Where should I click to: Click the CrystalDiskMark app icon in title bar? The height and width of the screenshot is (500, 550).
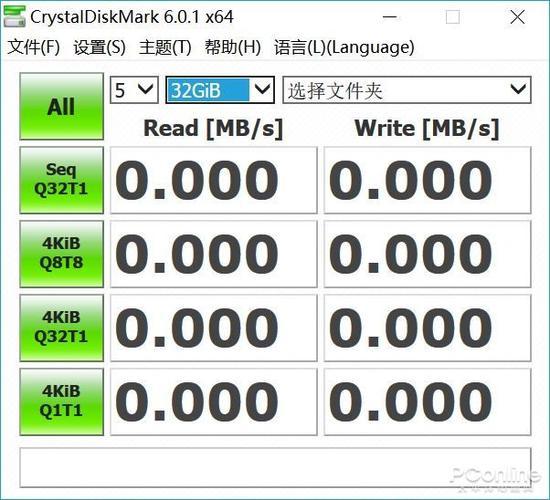(14, 16)
